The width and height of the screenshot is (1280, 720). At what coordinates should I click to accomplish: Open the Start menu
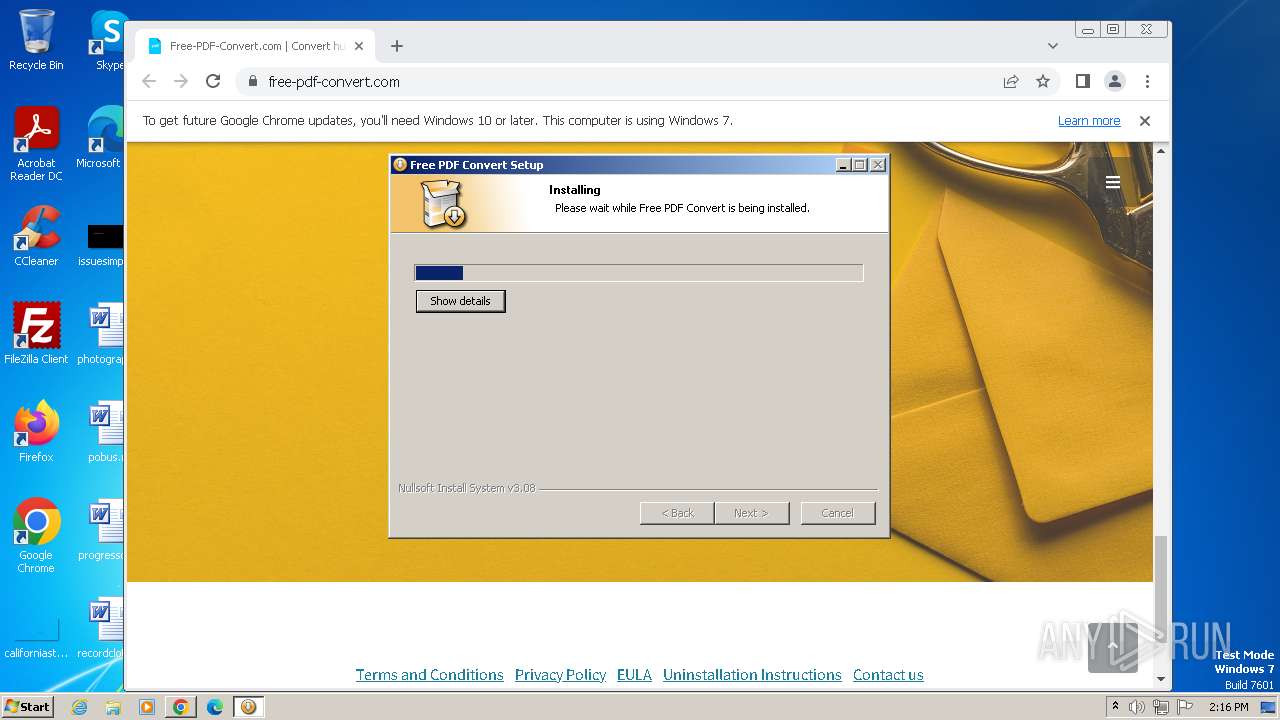click(27, 707)
